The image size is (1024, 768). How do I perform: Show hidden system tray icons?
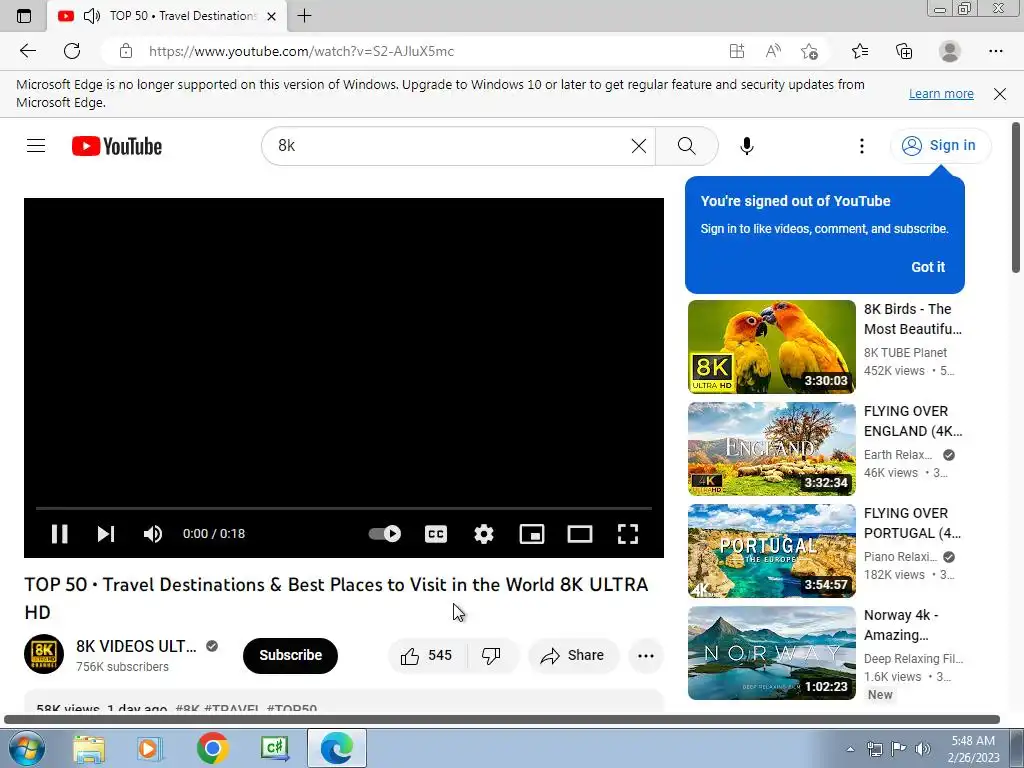[x=850, y=749]
